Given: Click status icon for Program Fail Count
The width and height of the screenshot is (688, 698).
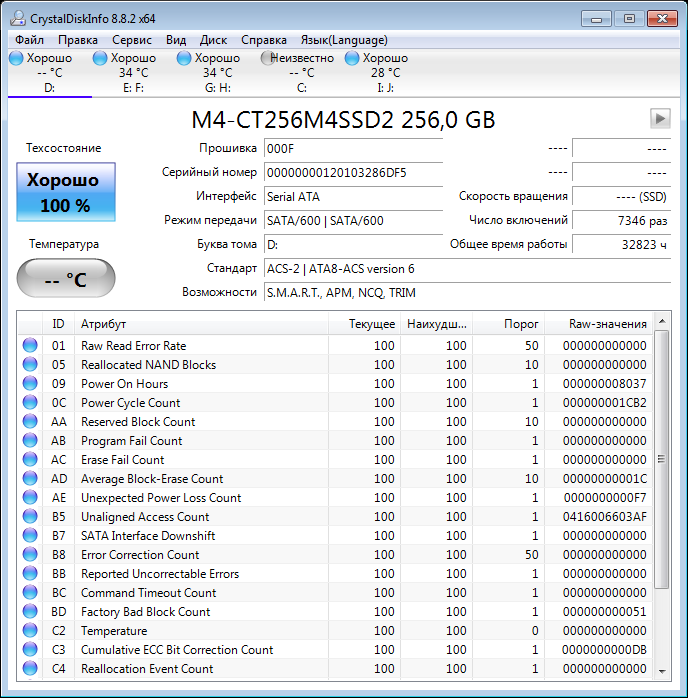Looking at the screenshot, I should point(30,440).
